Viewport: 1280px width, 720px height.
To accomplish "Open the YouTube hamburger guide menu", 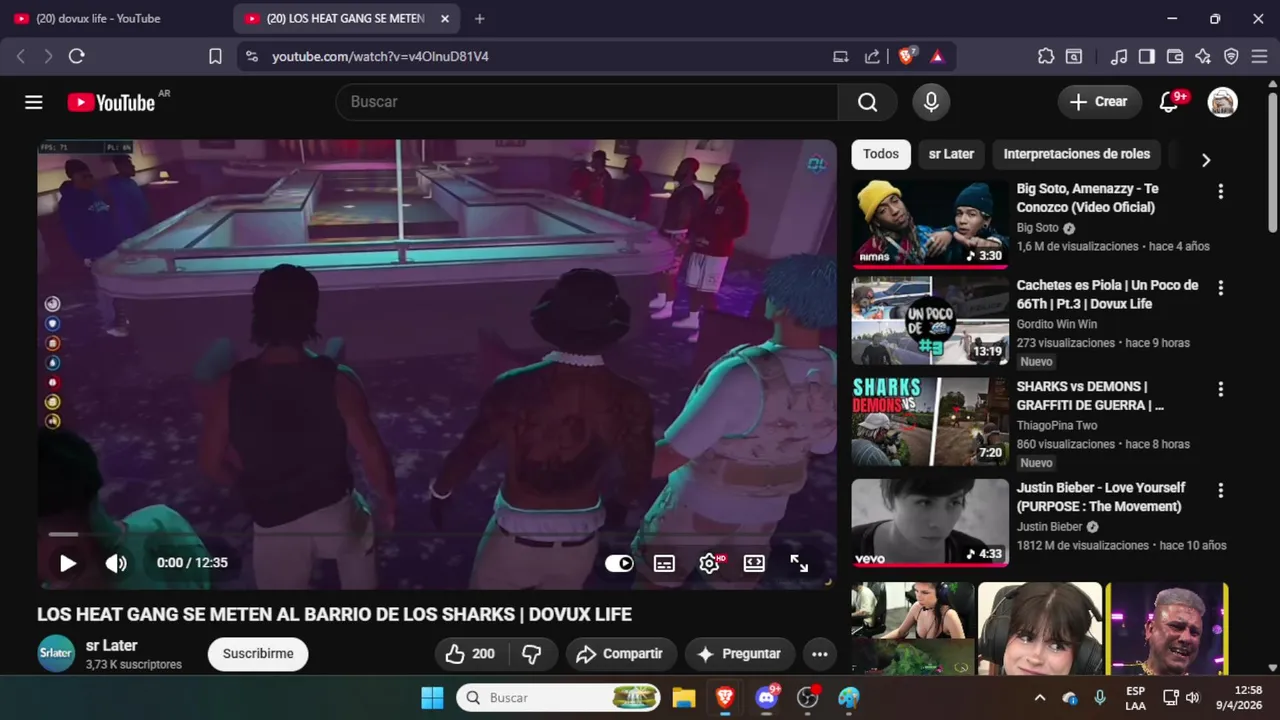I will (34, 102).
